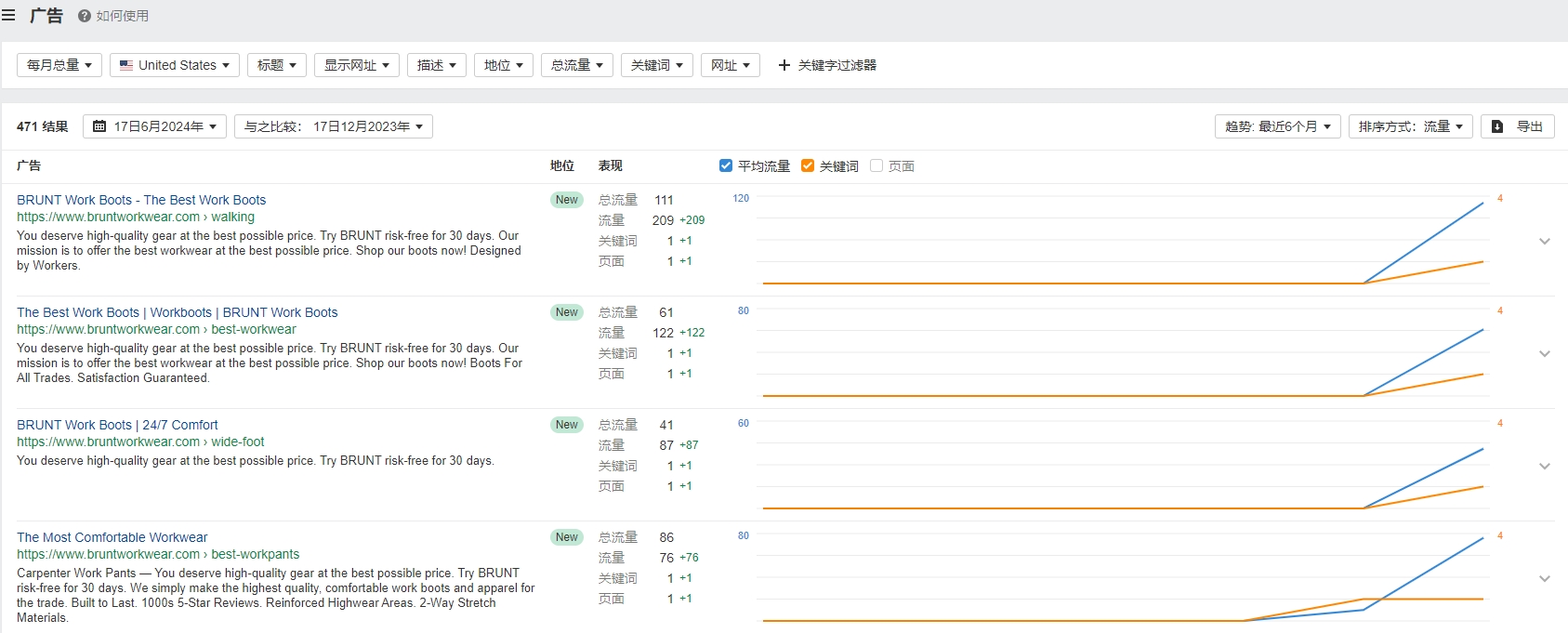Click the help question mark icon
This screenshot has width=1568, height=633.
85,16
